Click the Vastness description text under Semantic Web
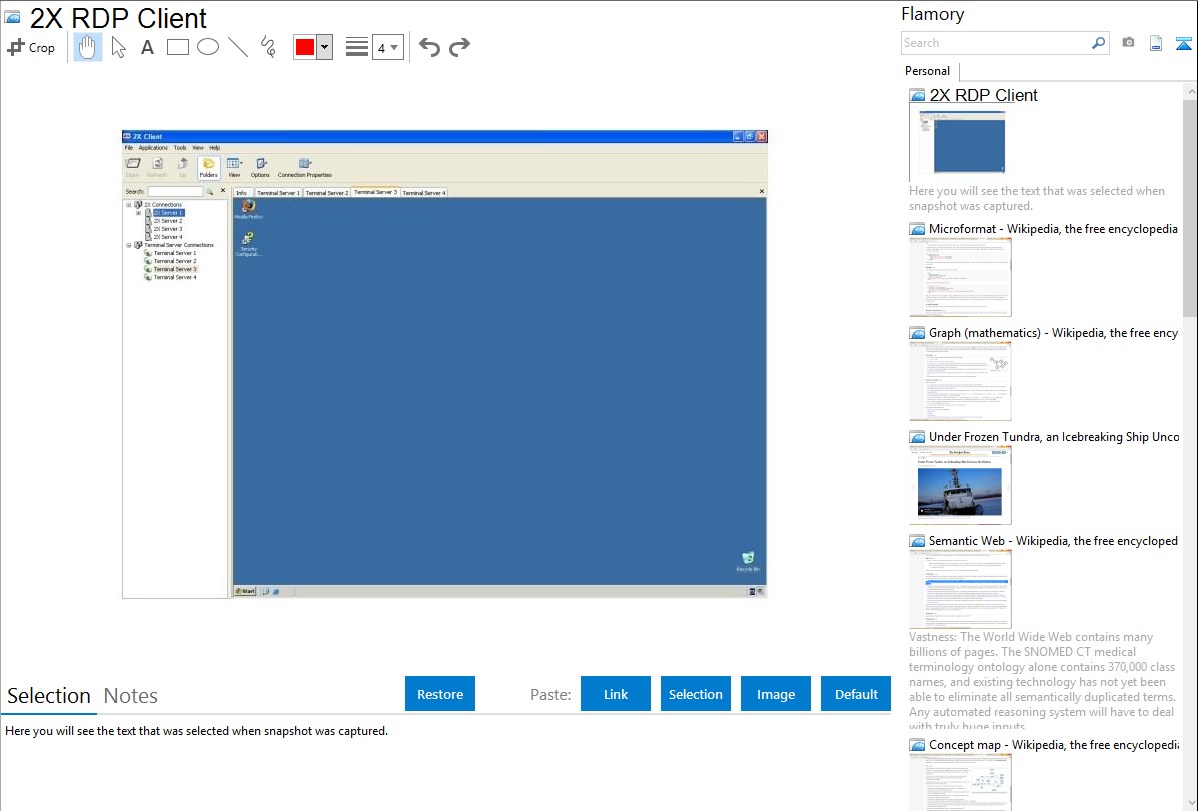Screen dimensions: 1198x811 (x=1043, y=681)
